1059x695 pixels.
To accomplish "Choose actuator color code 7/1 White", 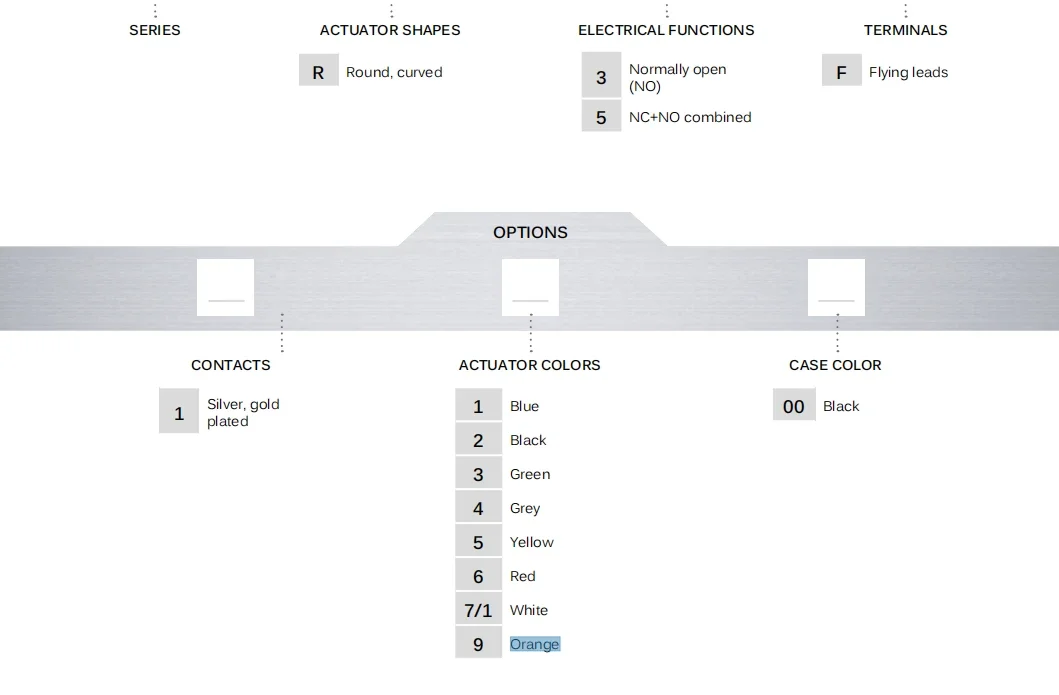I will [x=478, y=610].
